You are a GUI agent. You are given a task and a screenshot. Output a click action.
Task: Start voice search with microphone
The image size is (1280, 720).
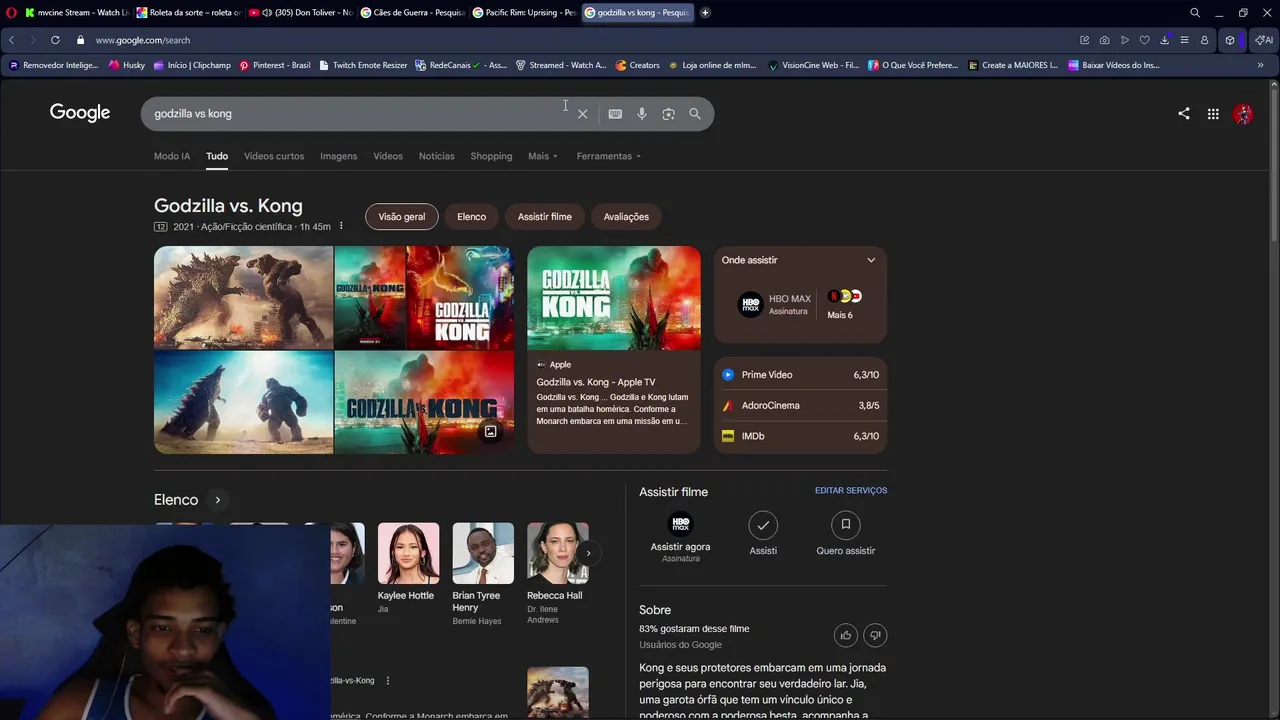point(642,114)
